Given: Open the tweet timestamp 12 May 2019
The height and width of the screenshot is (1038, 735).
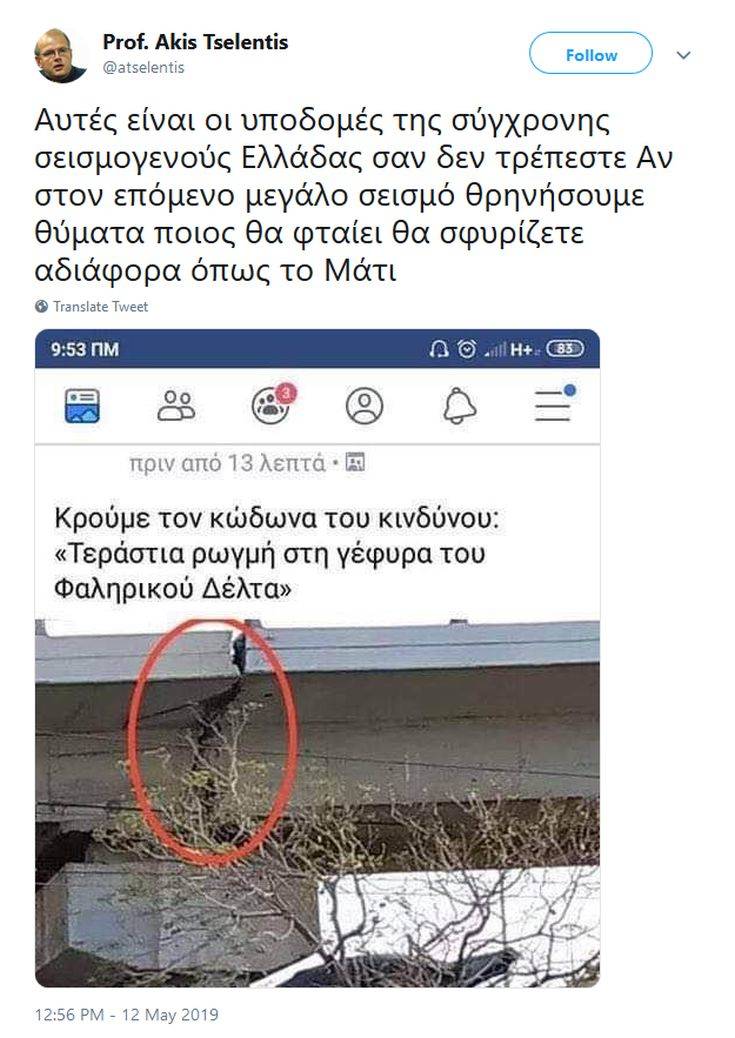Looking at the screenshot, I should click(x=126, y=1014).
